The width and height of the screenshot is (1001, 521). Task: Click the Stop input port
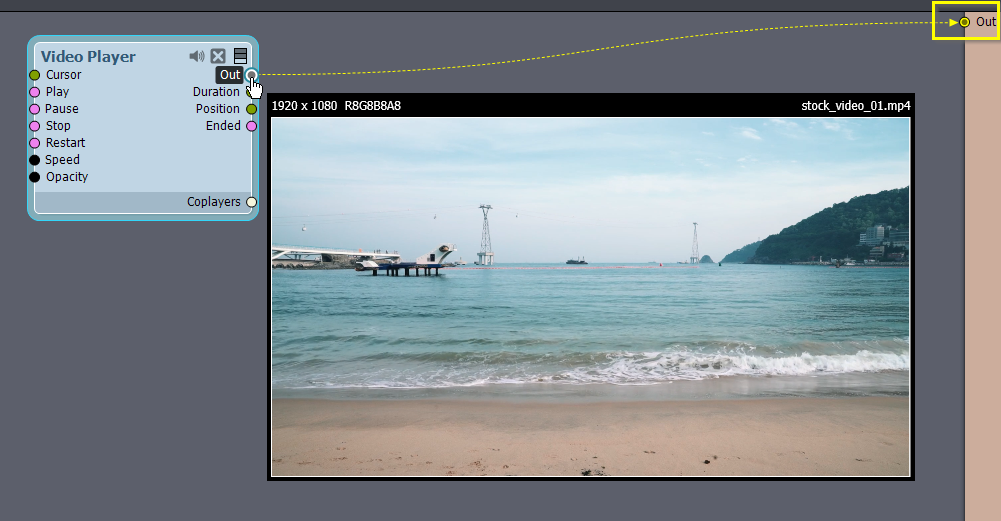[34, 126]
